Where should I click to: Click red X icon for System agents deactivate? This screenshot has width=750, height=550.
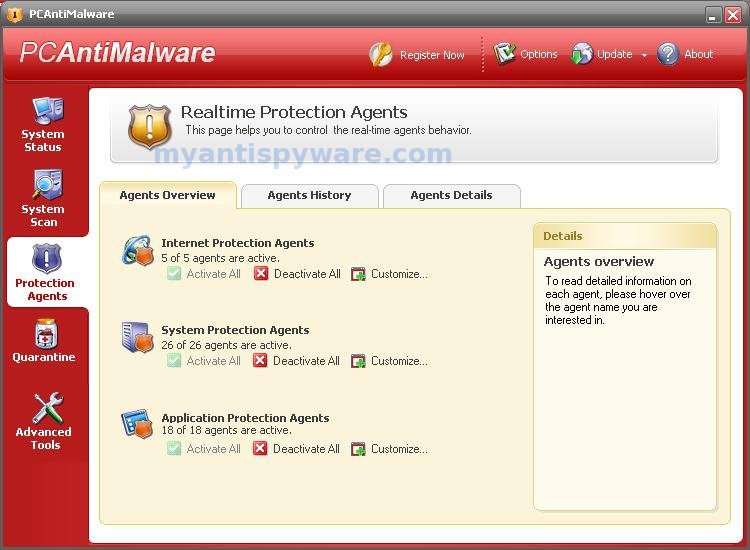pos(260,360)
